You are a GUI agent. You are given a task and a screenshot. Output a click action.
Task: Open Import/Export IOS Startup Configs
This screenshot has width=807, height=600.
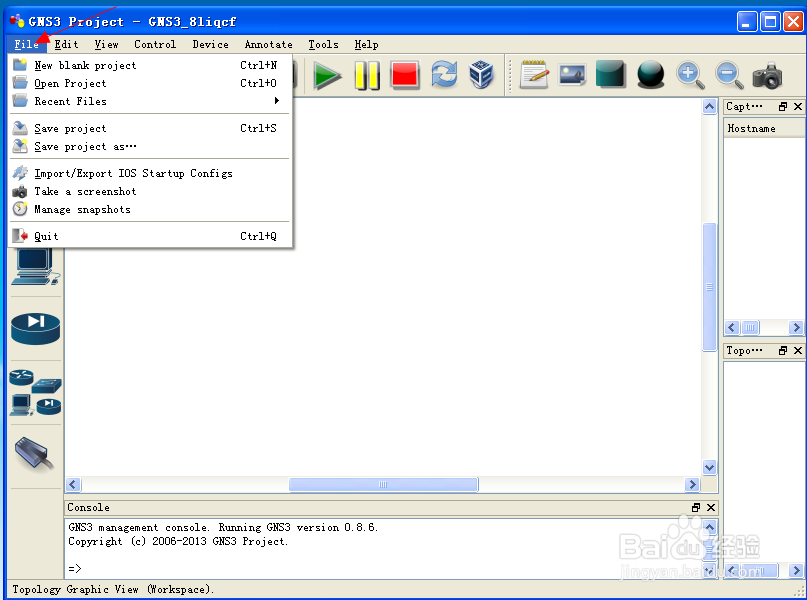(x=150, y=173)
